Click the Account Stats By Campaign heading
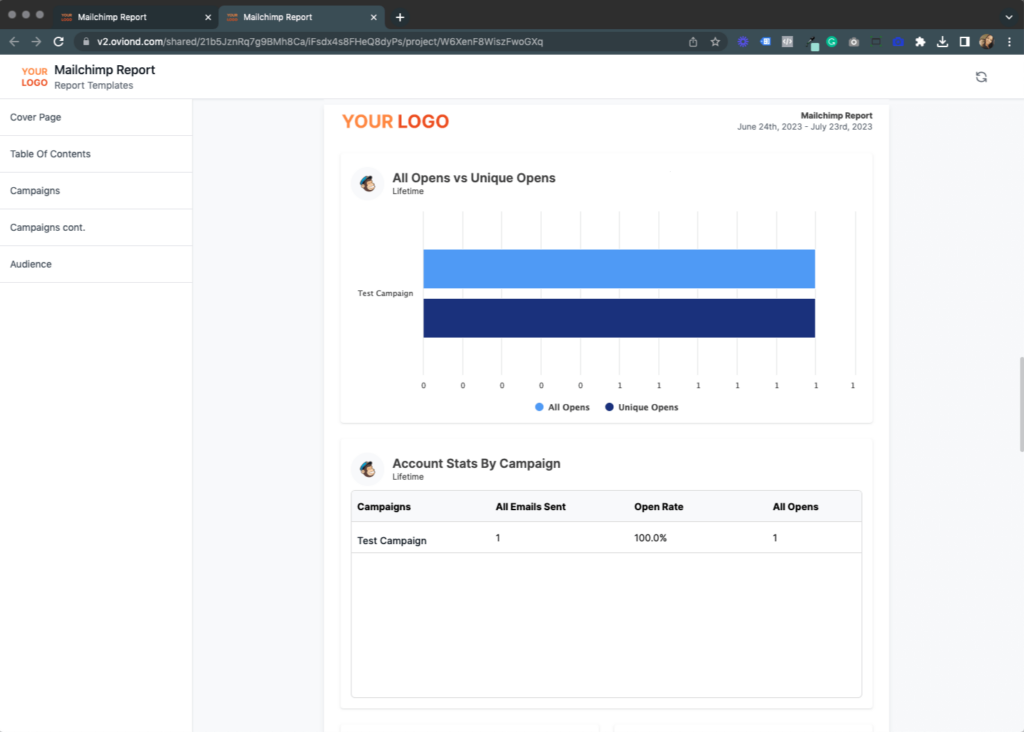This screenshot has width=1024, height=732. point(476,463)
